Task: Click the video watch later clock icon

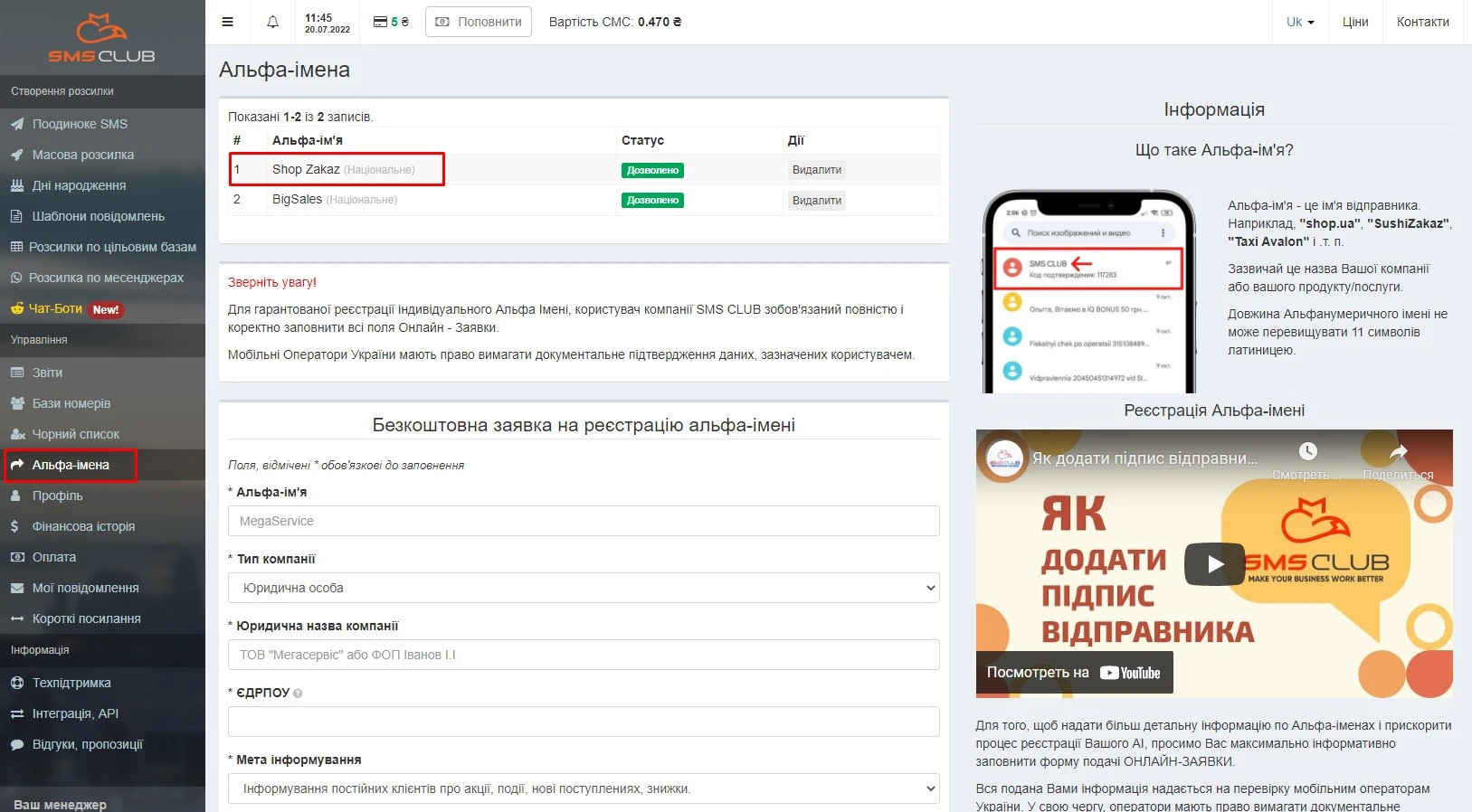Action: click(x=1307, y=452)
